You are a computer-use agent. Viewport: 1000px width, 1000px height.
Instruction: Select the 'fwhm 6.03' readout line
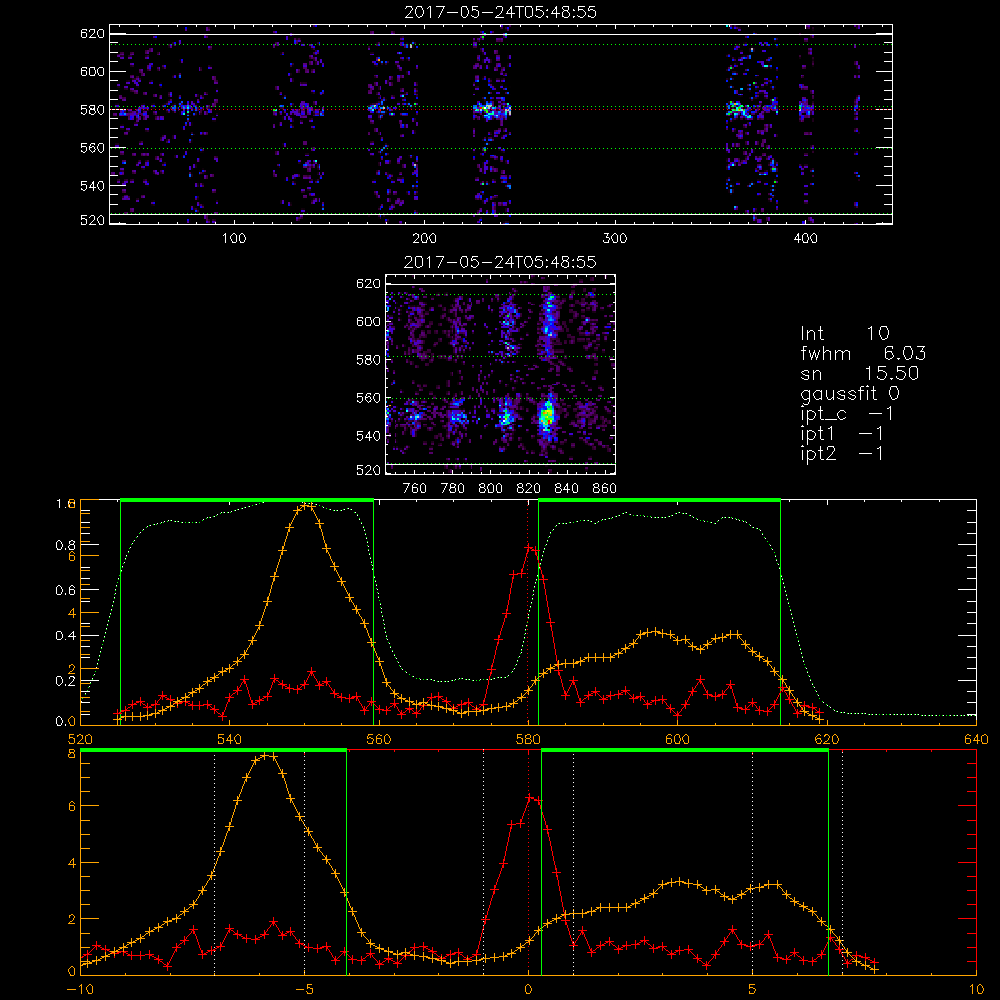pyautogui.click(x=863, y=353)
